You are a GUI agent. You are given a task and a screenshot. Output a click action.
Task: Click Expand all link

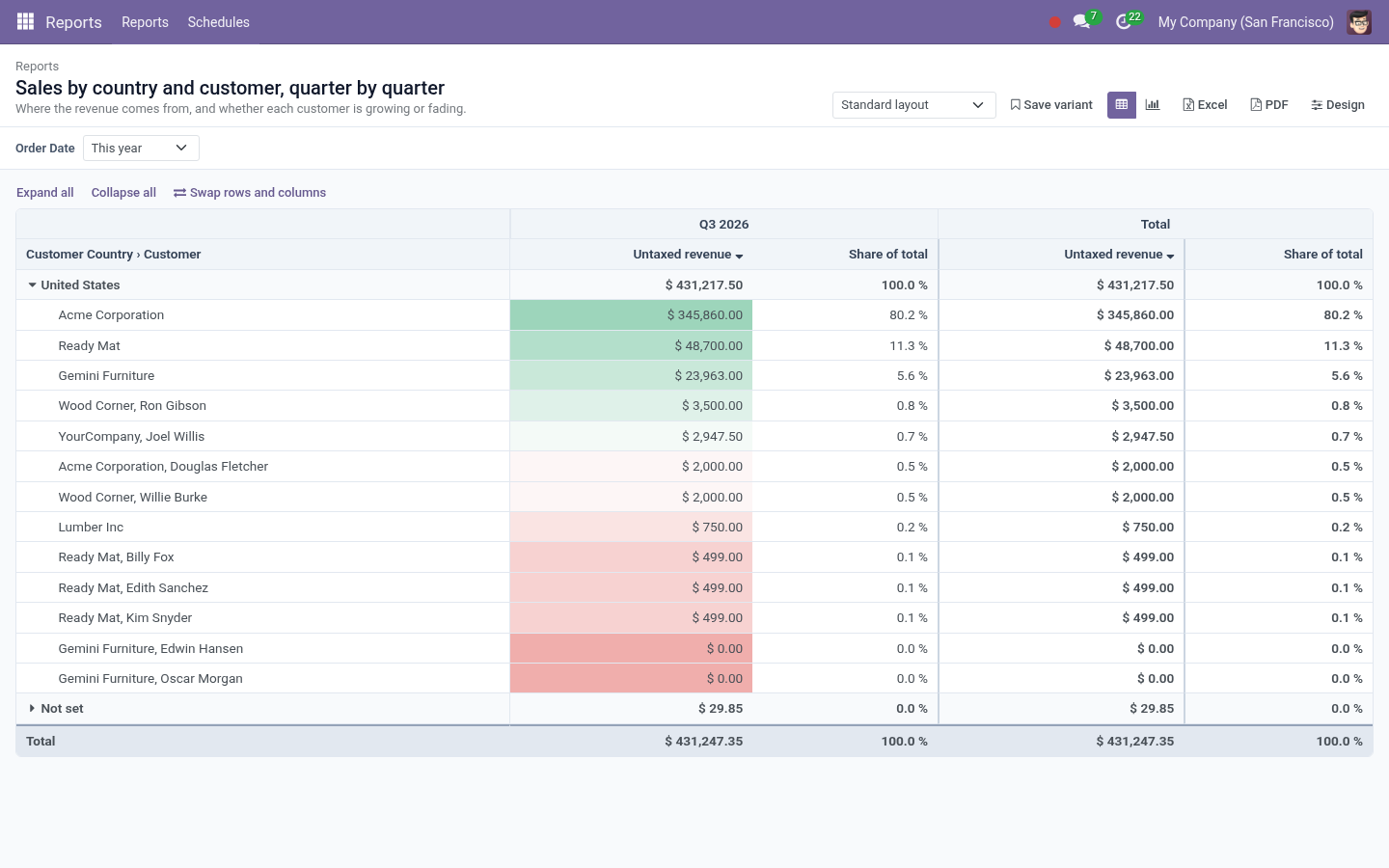[x=45, y=193]
